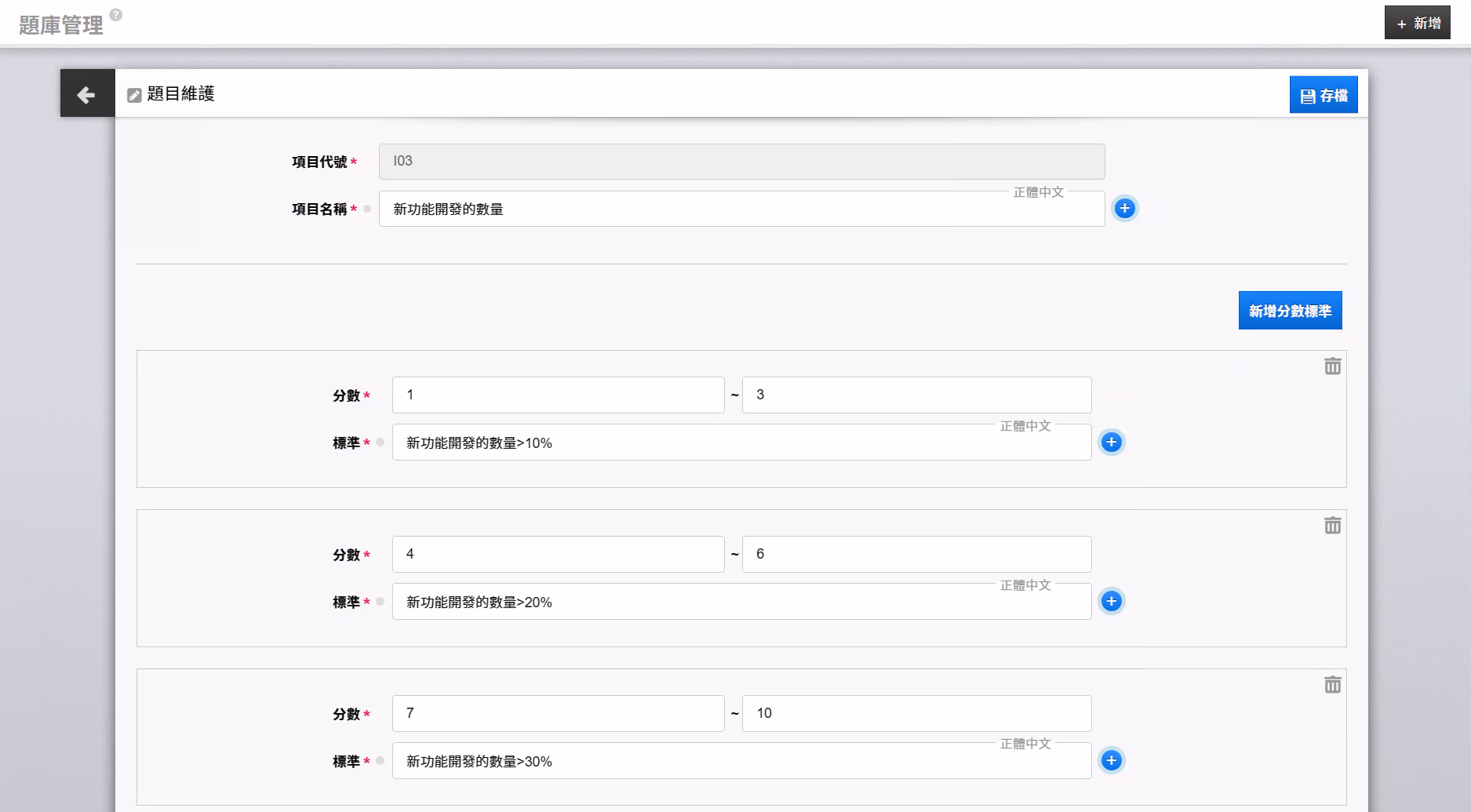
Task: Click the score field containing 4
Action: (557, 555)
